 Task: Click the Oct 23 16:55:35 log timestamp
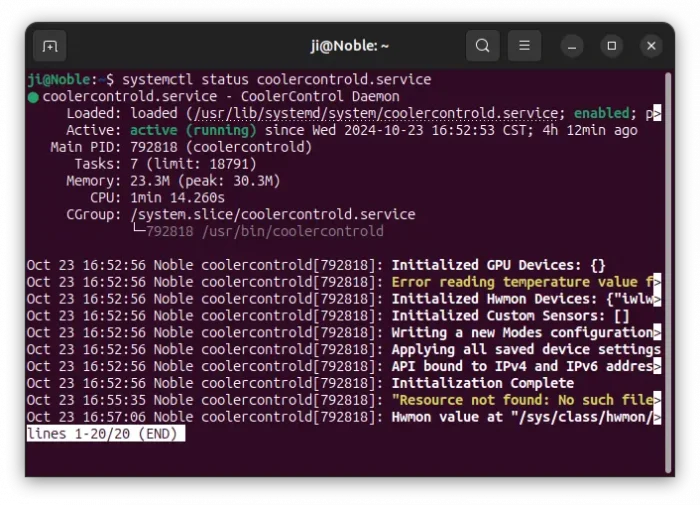coord(86,401)
